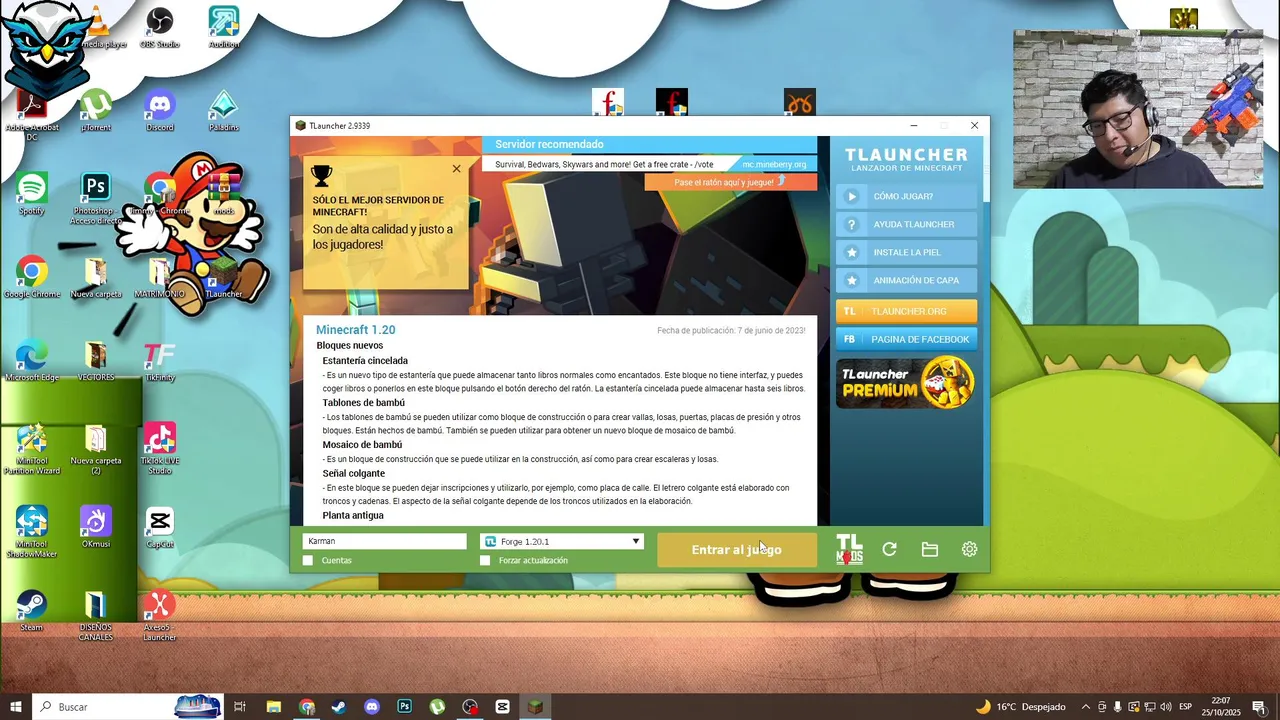
Task: Click the TLauncher sidebar scrollbar
Action: point(986,170)
